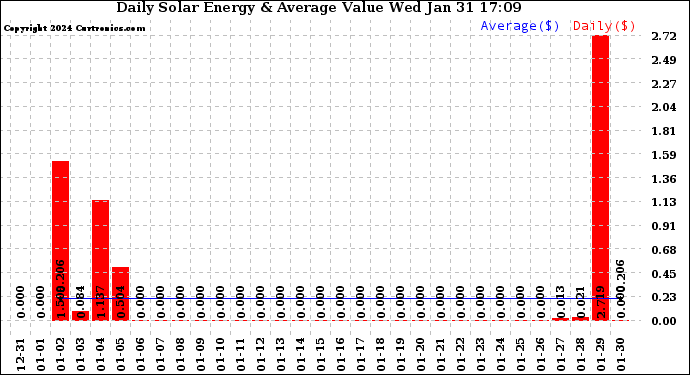The width and height of the screenshot is (690, 375).
Task: Click the 0.23 y-axis label
Action: pyautogui.click(x=664, y=297)
